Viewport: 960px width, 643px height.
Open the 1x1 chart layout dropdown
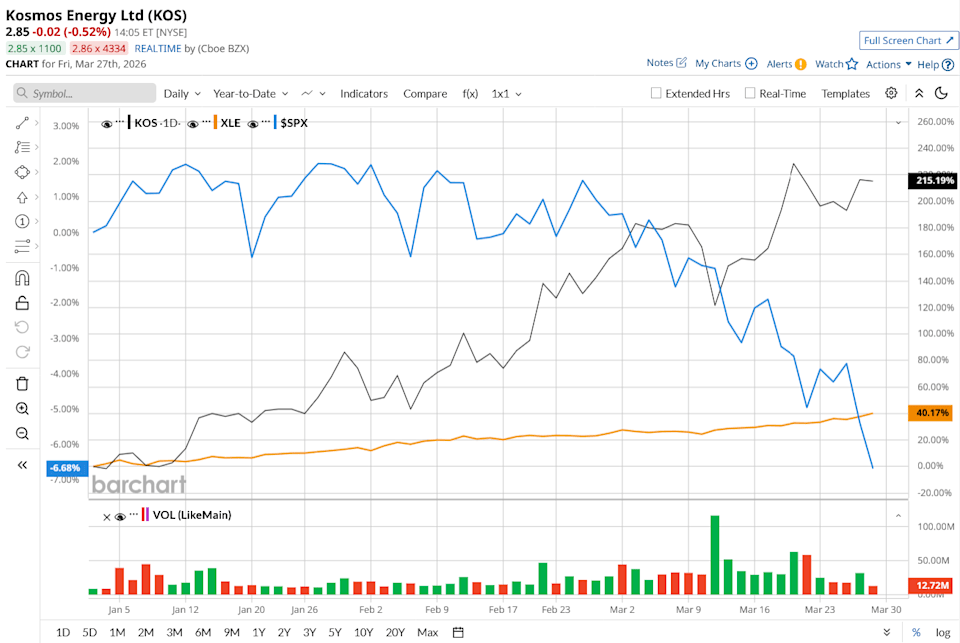(503, 93)
